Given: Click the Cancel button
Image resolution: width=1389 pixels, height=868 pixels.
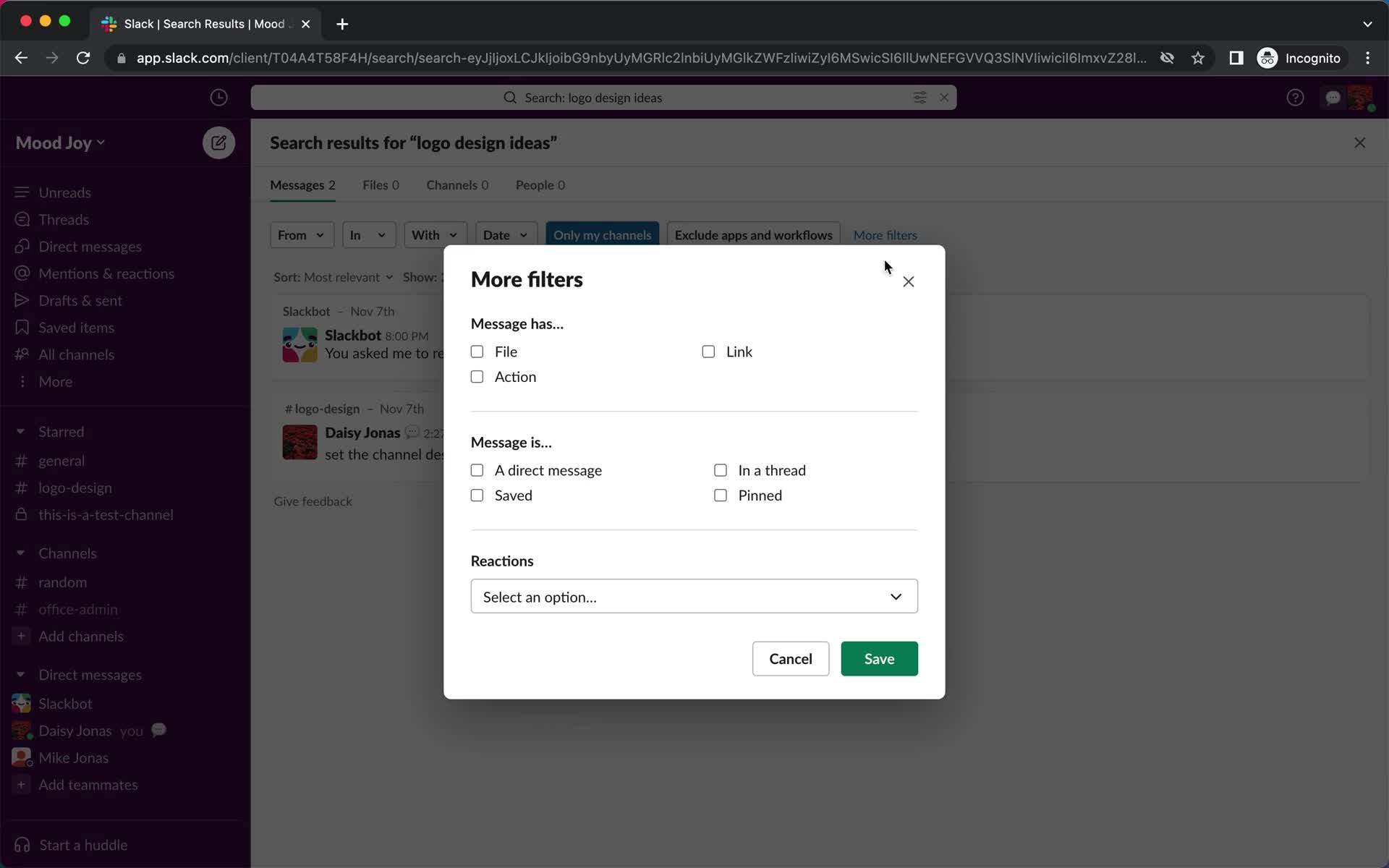Looking at the screenshot, I should pyautogui.click(x=791, y=658).
